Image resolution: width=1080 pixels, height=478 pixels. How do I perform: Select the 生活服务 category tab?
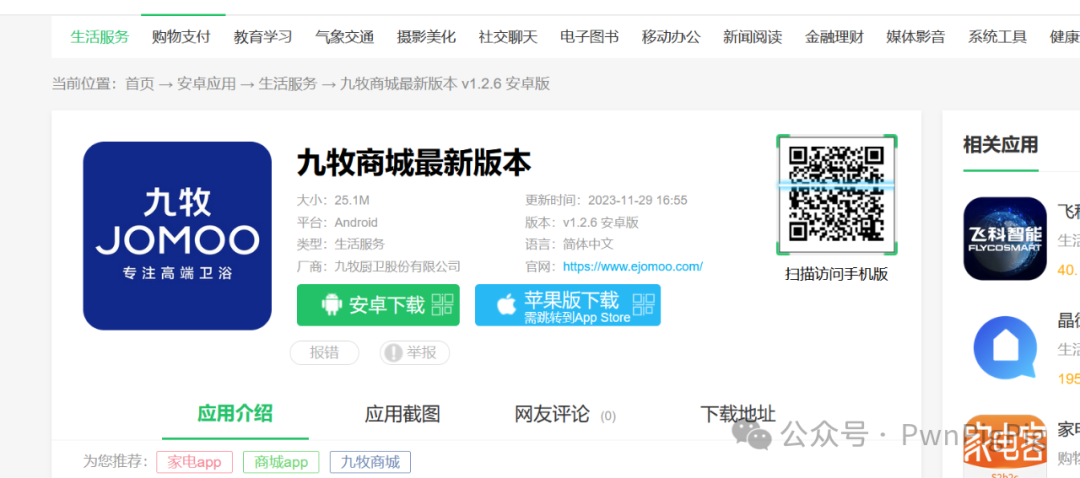coord(100,37)
